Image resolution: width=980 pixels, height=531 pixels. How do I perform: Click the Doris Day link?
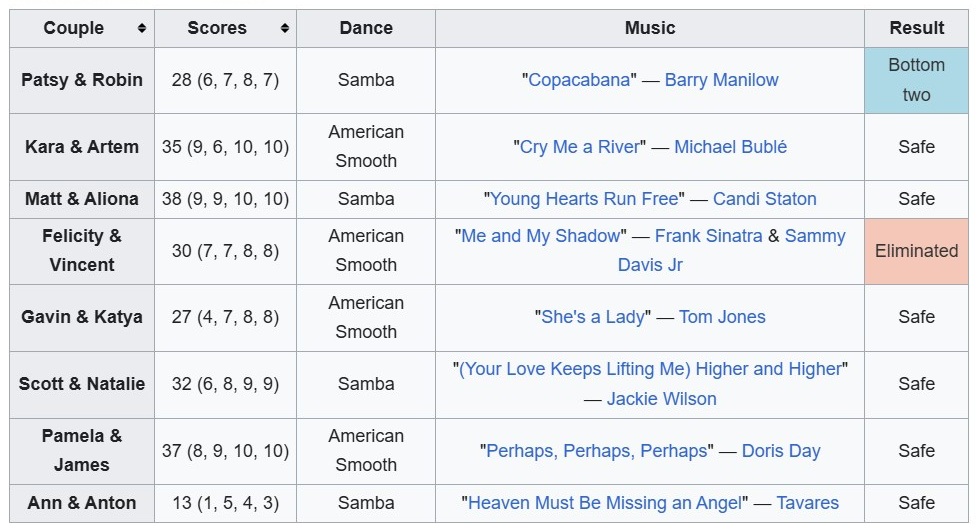(x=781, y=451)
